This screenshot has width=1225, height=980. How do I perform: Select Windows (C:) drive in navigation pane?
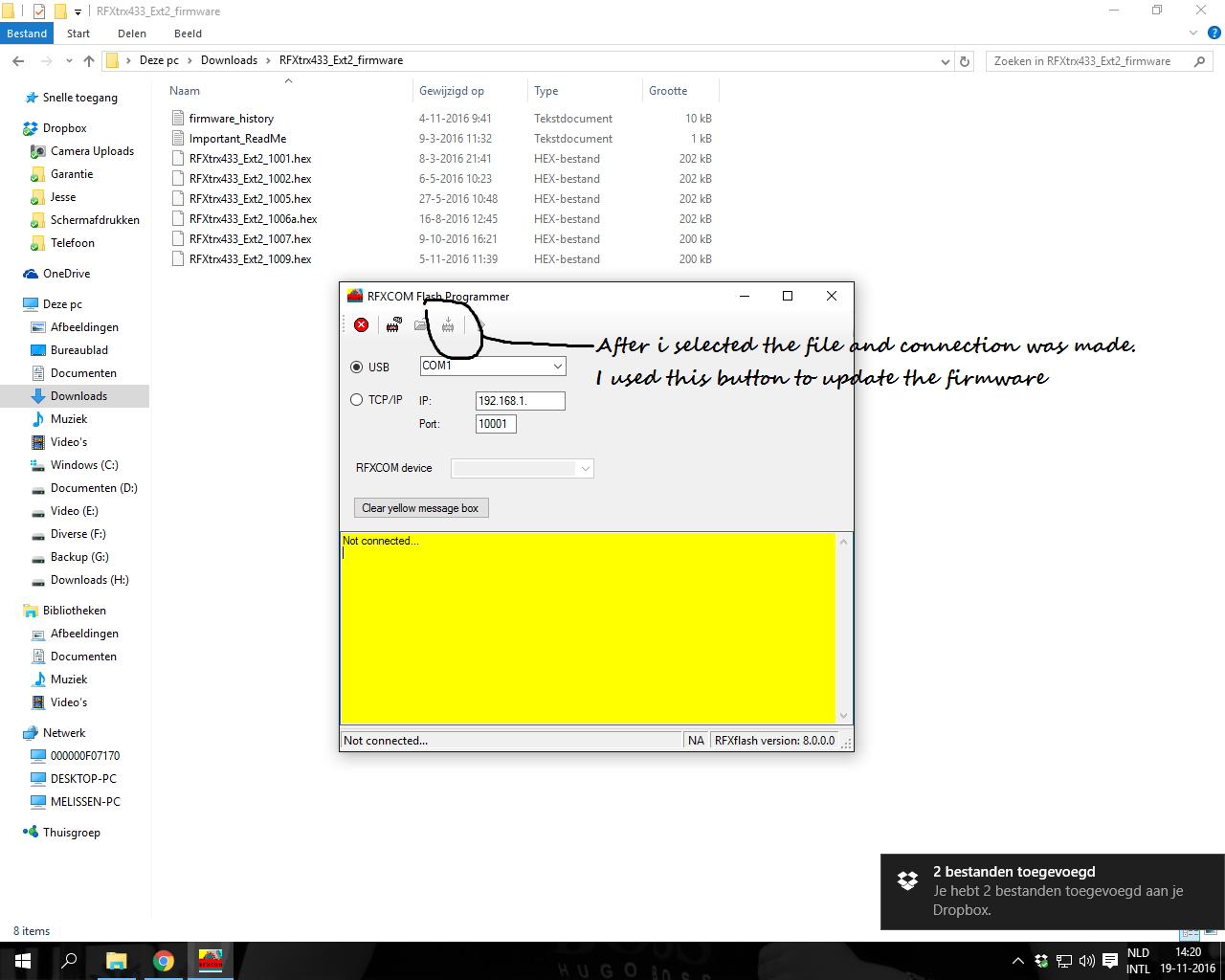[84, 465]
